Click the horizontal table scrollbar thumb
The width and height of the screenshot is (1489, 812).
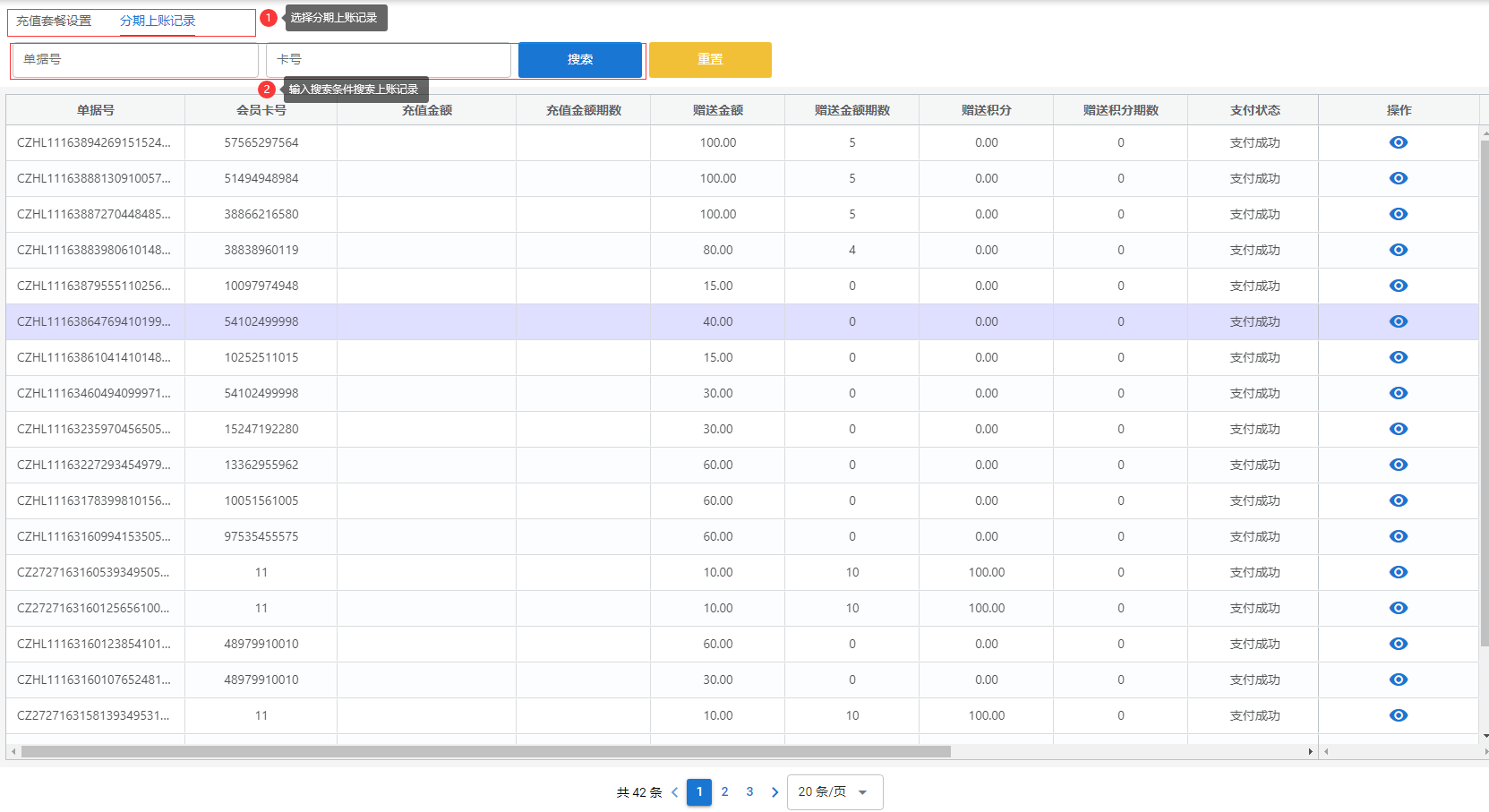pos(485,751)
